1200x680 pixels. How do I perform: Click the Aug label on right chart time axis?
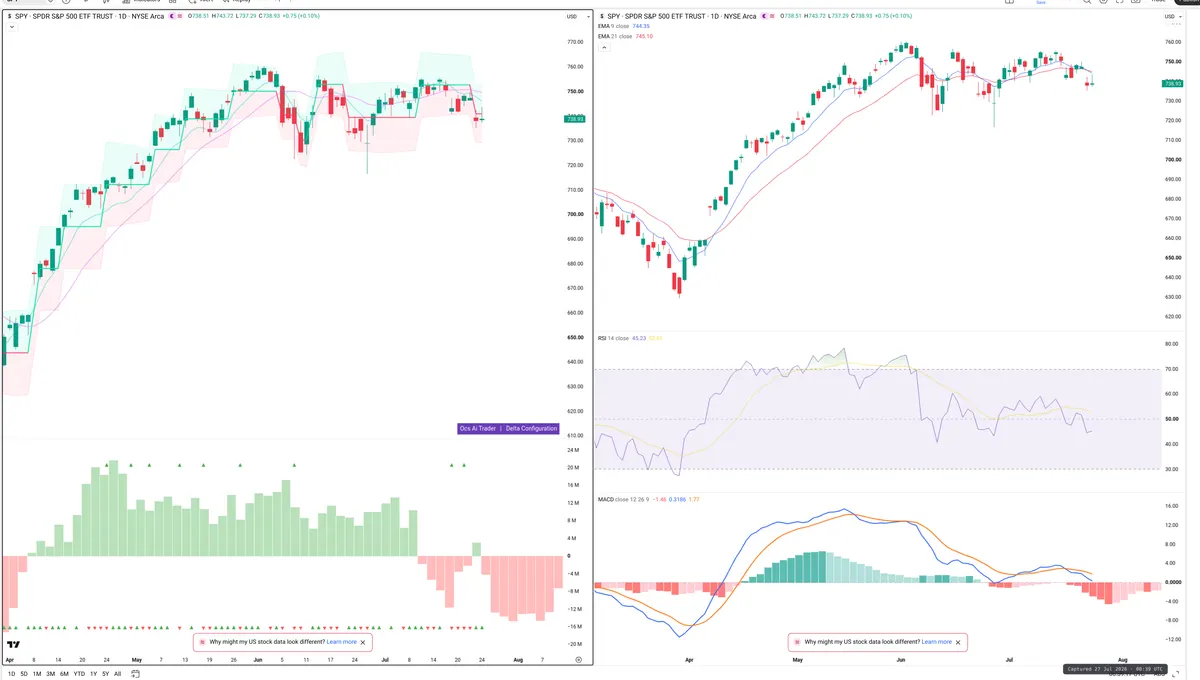pyautogui.click(x=1122, y=660)
